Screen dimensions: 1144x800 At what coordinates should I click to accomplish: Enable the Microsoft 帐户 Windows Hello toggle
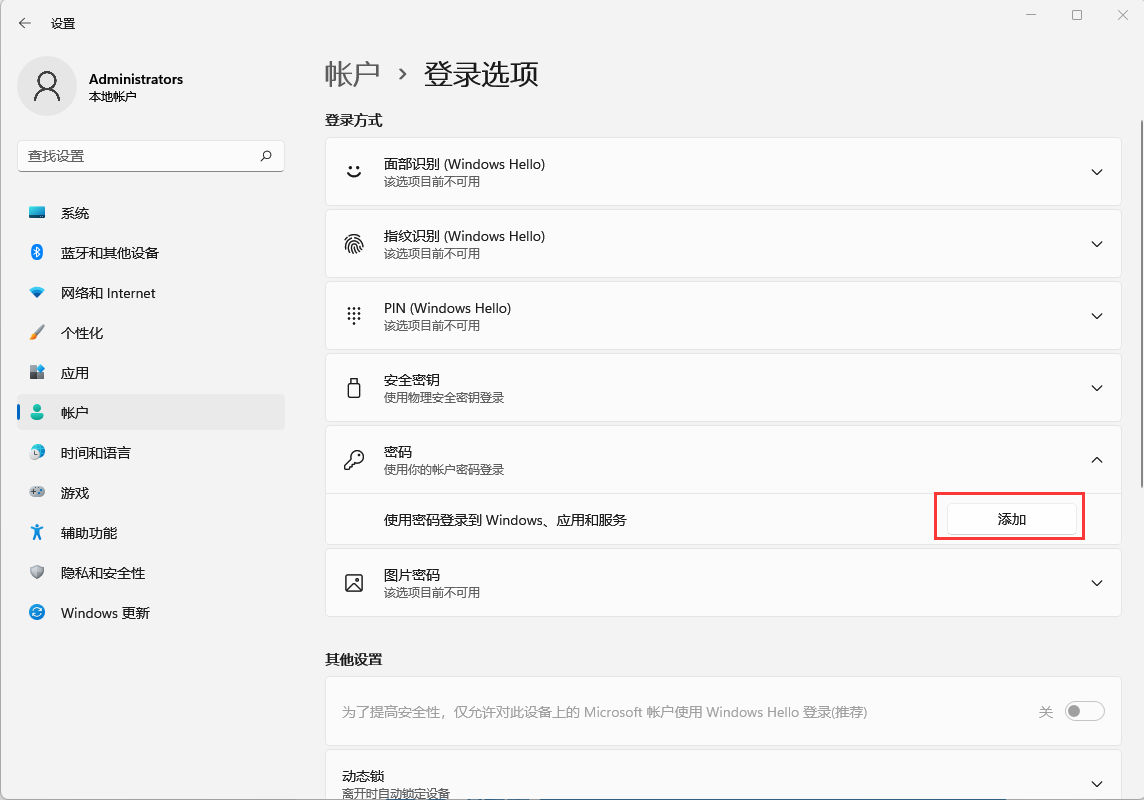click(1083, 711)
